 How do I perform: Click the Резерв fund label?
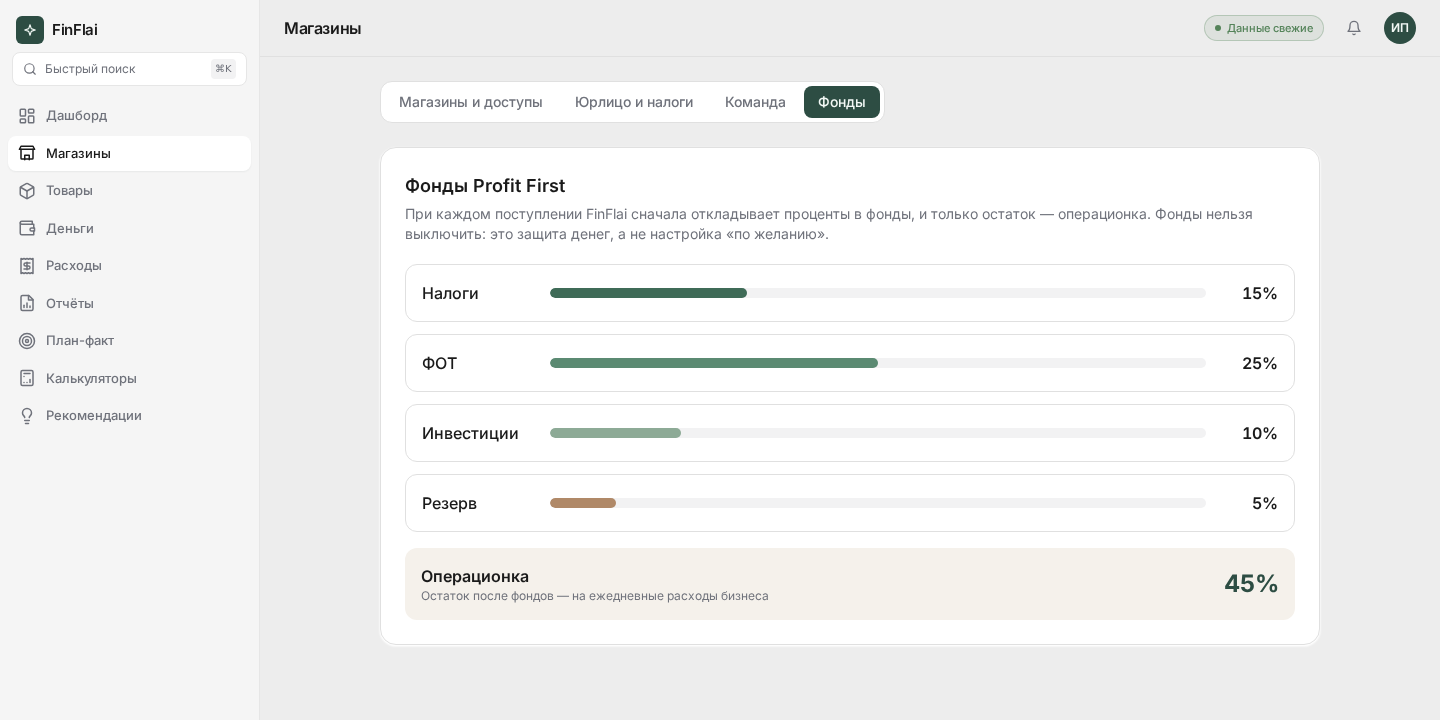449,503
